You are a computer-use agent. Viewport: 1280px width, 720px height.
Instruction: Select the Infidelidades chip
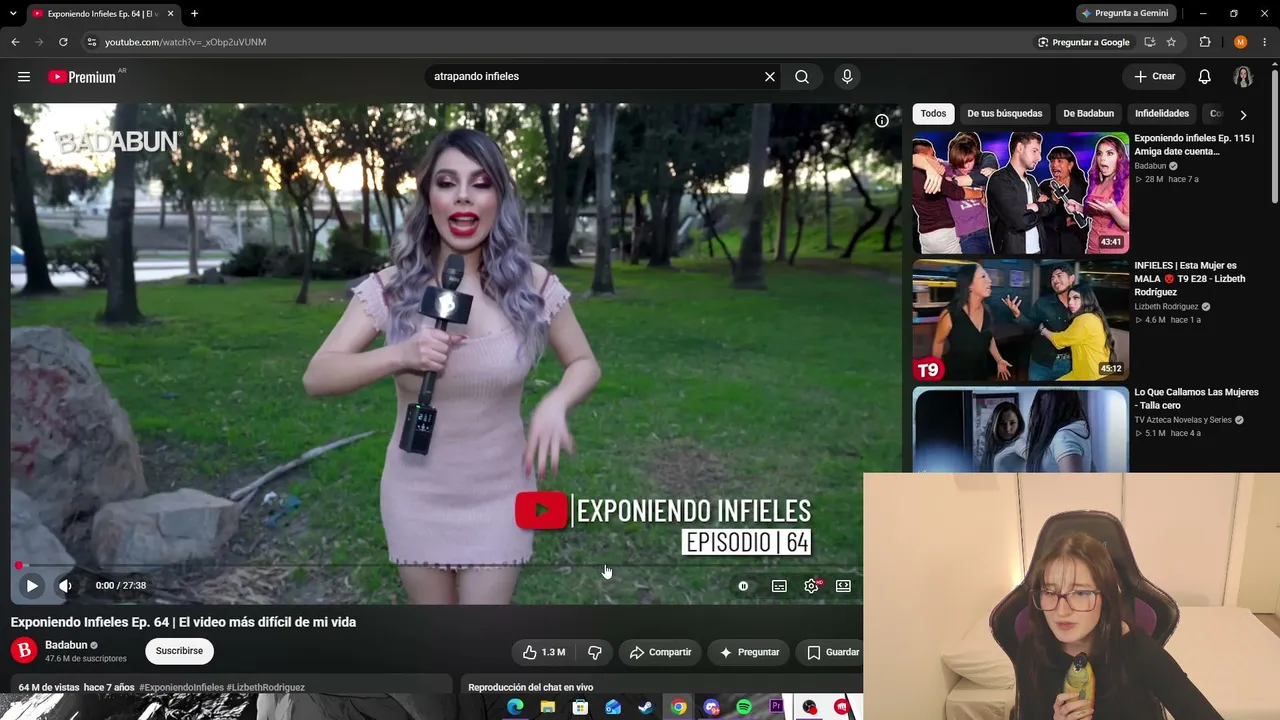click(x=1162, y=114)
